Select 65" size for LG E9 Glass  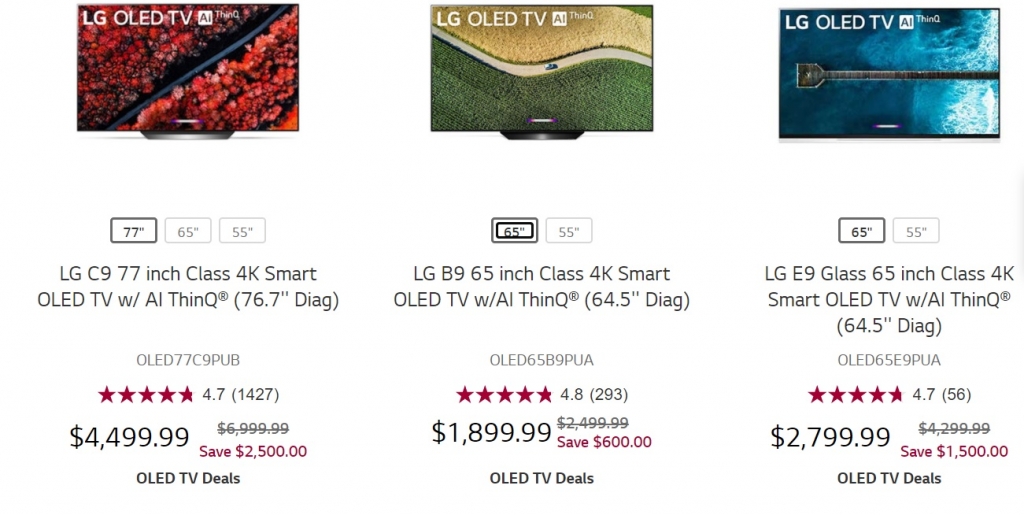[x=861, y=232]
